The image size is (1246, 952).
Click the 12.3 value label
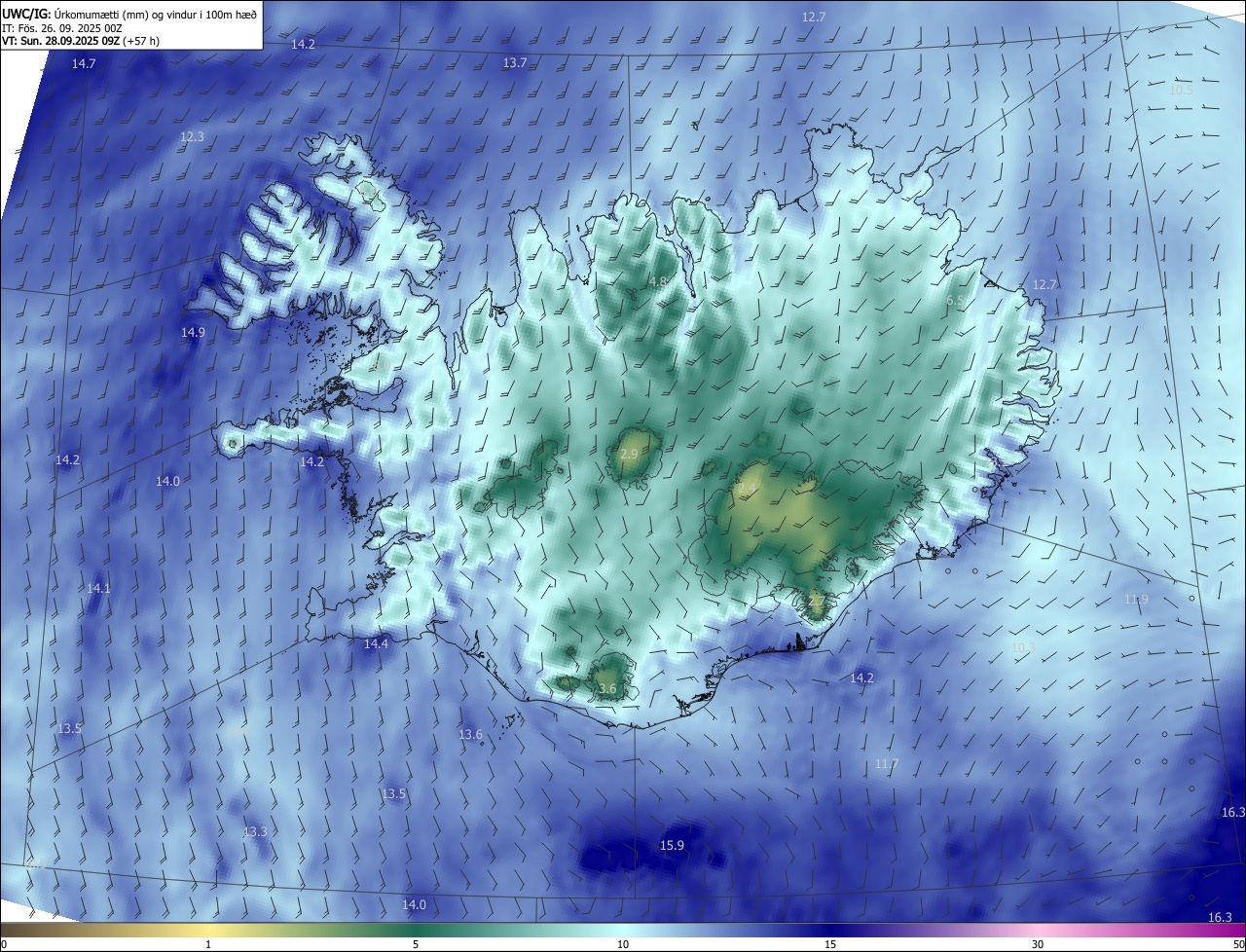click(193, 137)
